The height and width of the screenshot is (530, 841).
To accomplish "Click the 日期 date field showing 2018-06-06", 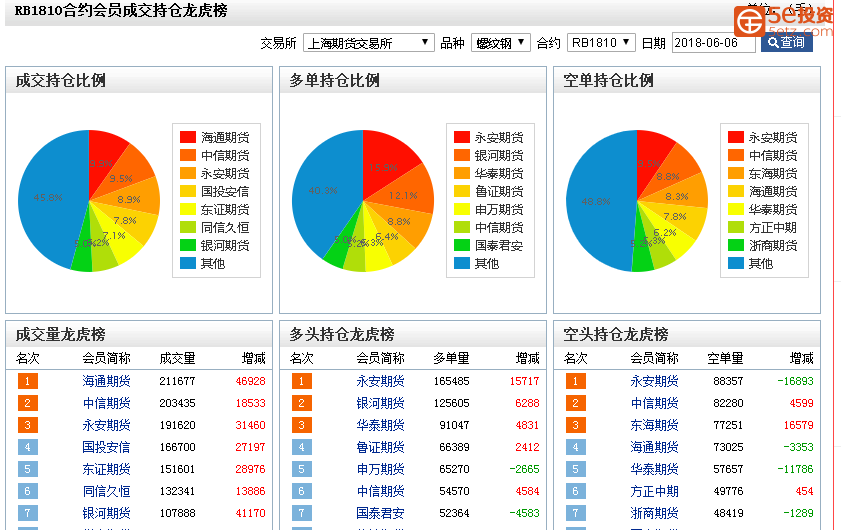I will pos(713,43).
